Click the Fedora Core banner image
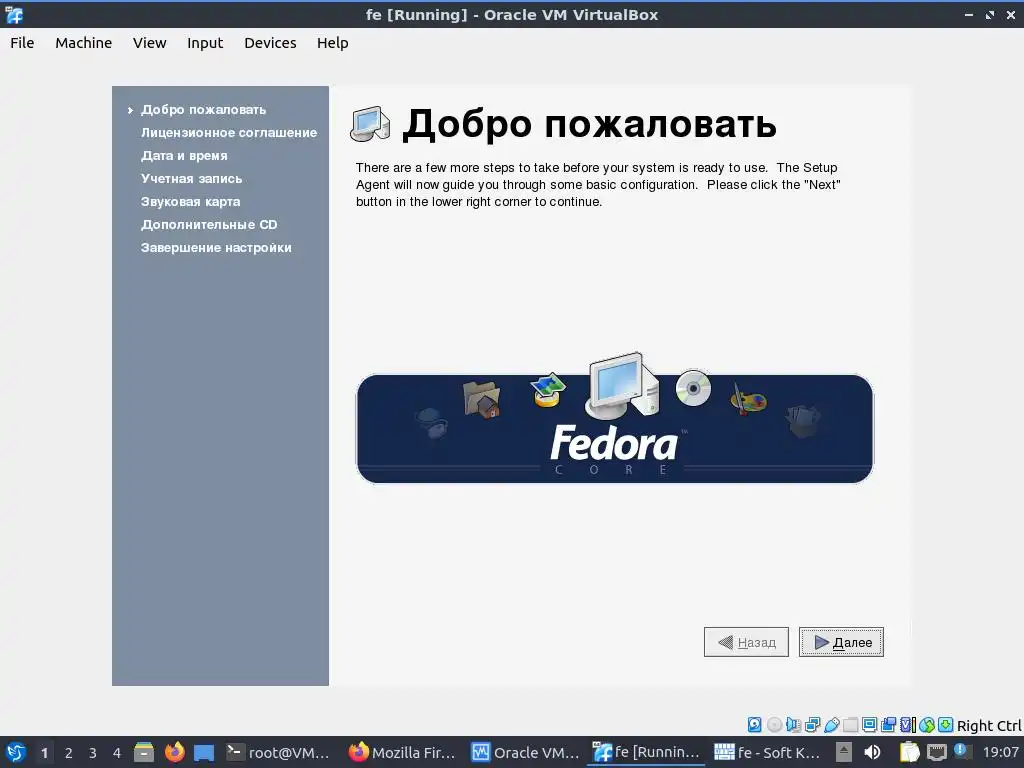Viewport: 1024px width, 768px height. coord(615,419)
